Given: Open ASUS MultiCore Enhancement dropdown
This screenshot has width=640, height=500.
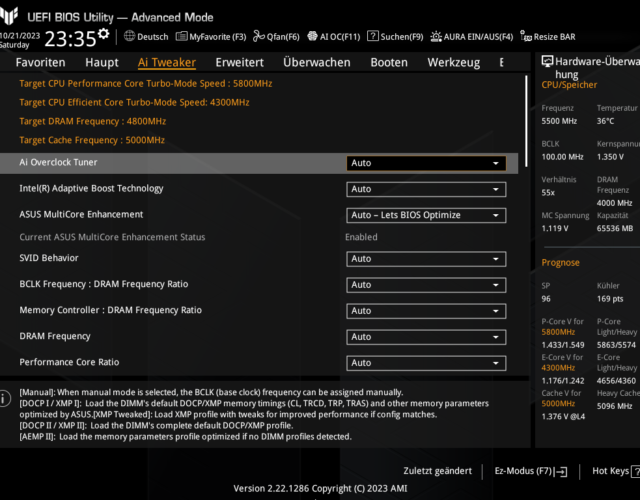Looking at the screenshot, I should tap(426, 215).
